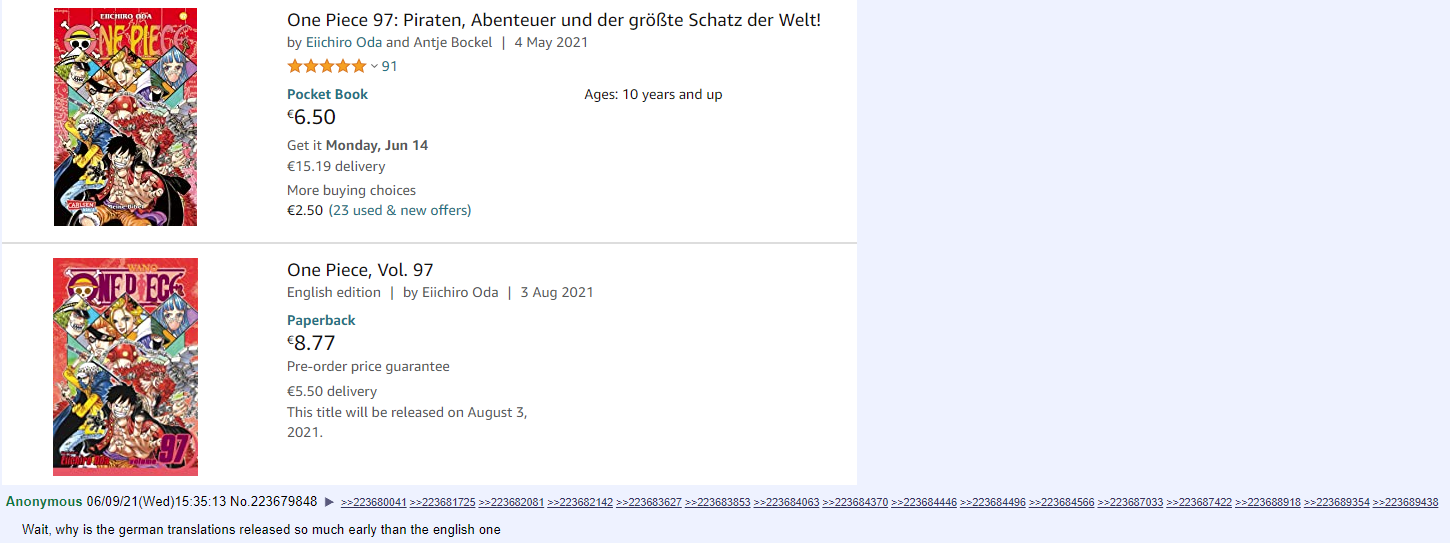The width and height of the screenshot is (1450, 543).
Task: Click the five-star rating graphic
Action: 327,66
